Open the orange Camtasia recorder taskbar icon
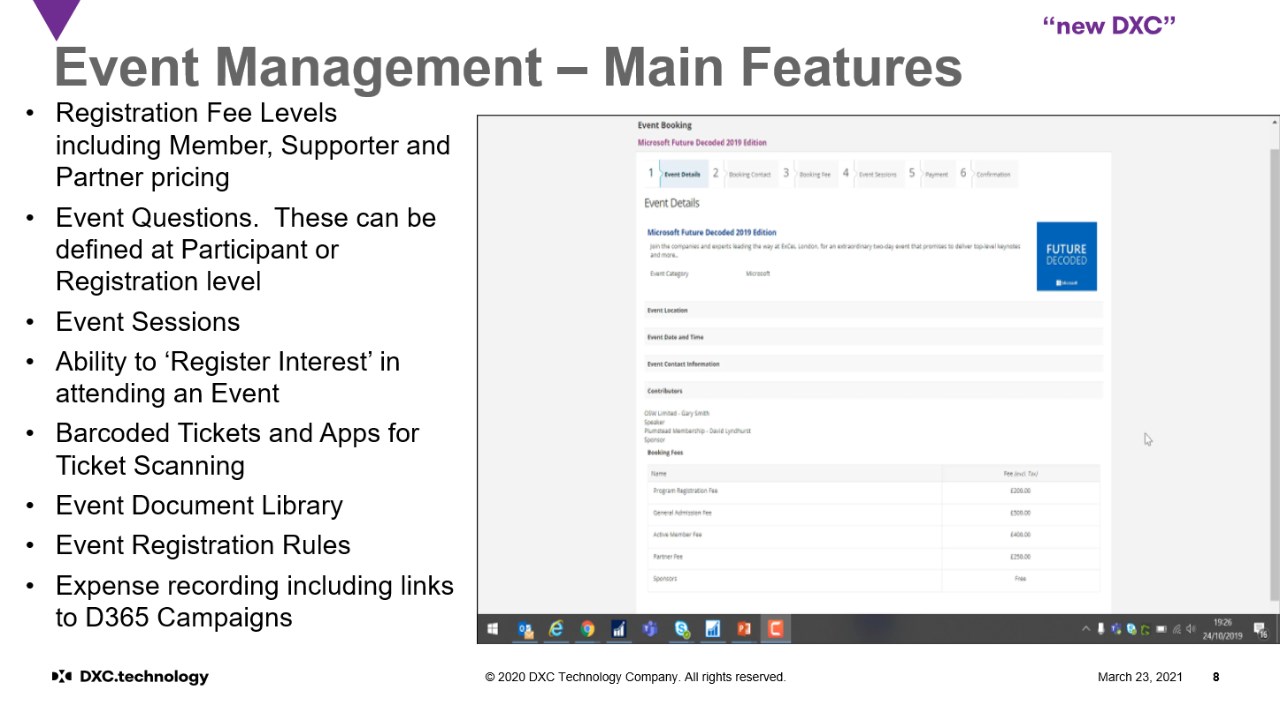This screenshot has height=720, width=1280. tap(775, 629)
